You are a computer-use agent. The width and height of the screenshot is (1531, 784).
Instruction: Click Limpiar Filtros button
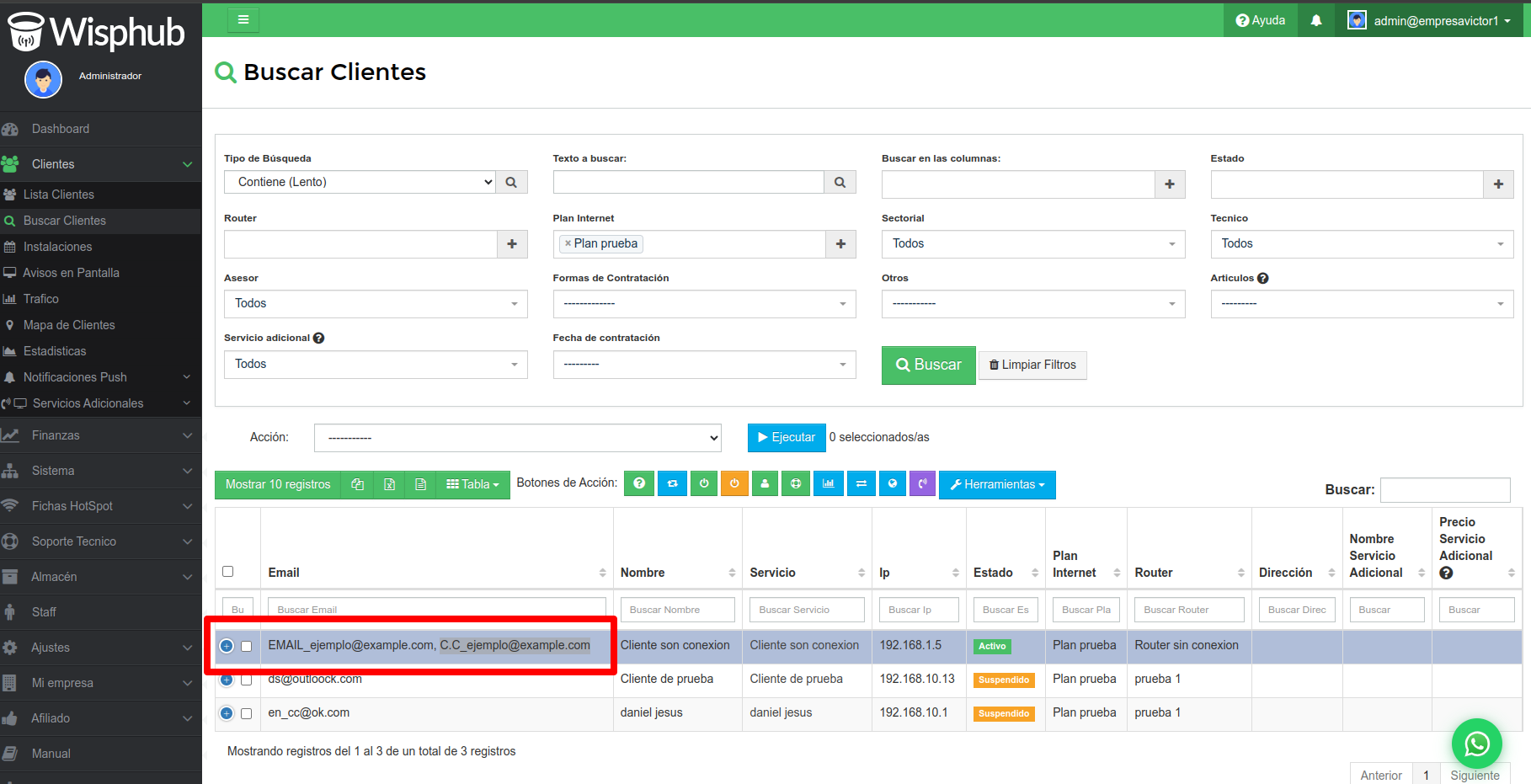click(1032, 365)
